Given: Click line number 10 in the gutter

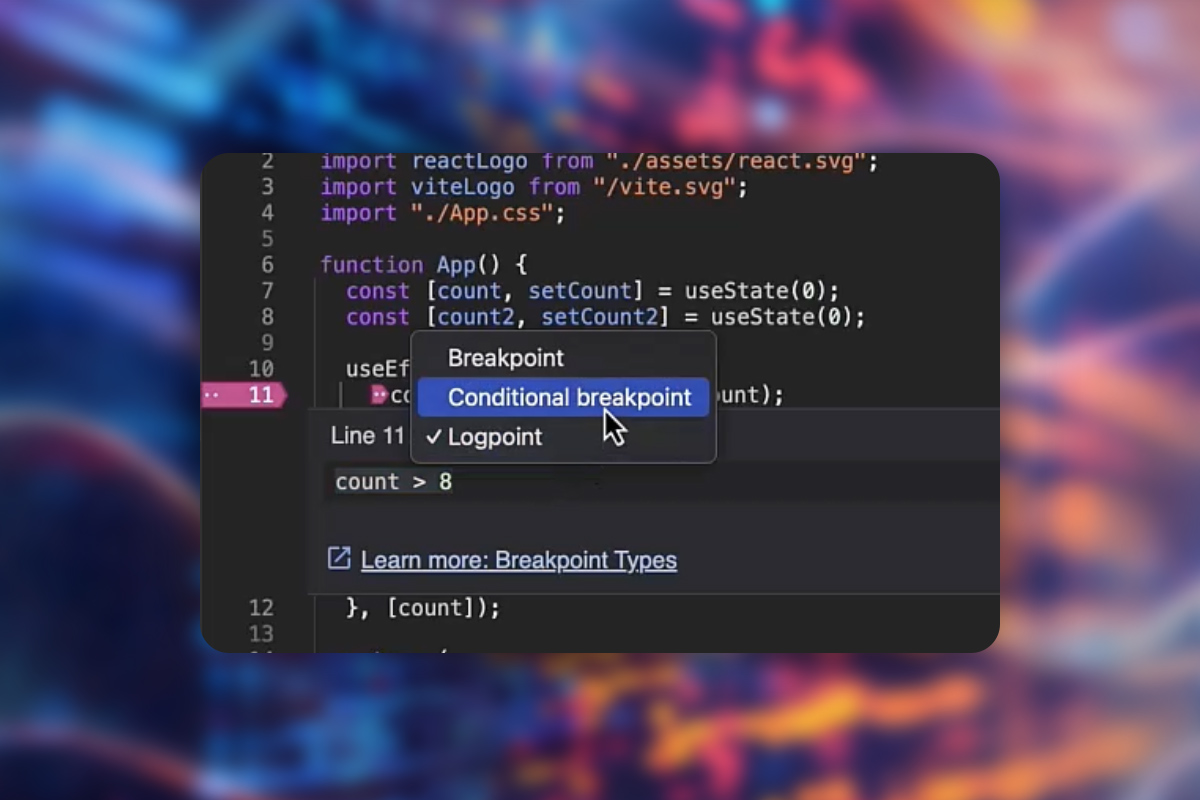Looking at the screenshot, I should (x=261, y=369).
